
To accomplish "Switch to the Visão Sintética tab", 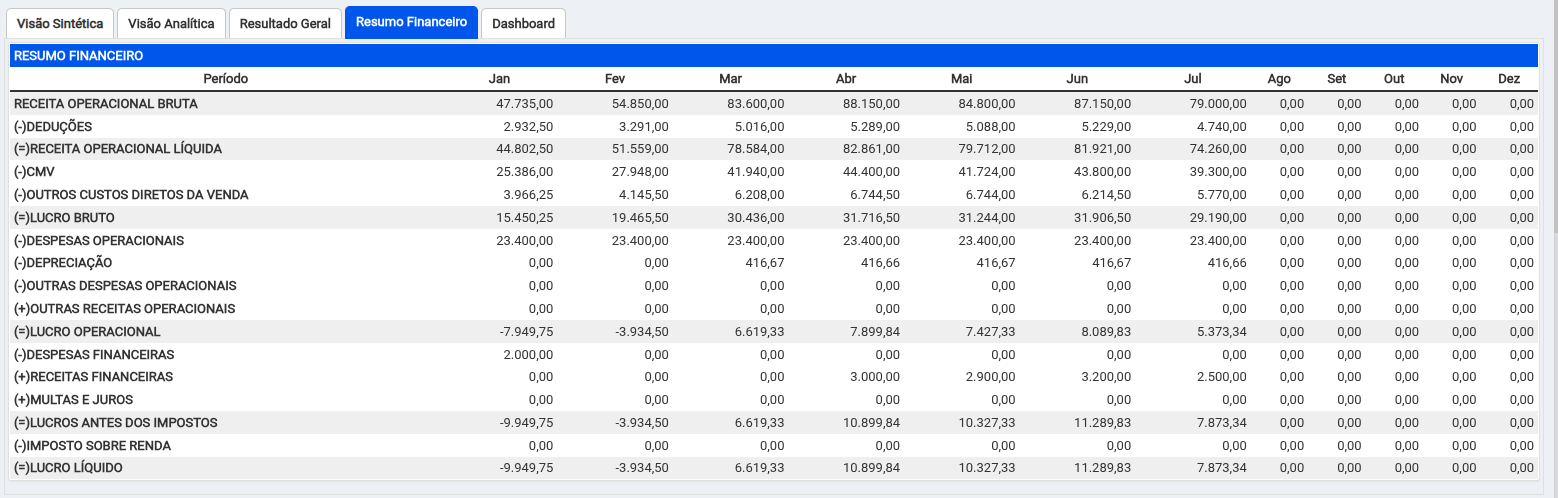I will coord(60,24).
